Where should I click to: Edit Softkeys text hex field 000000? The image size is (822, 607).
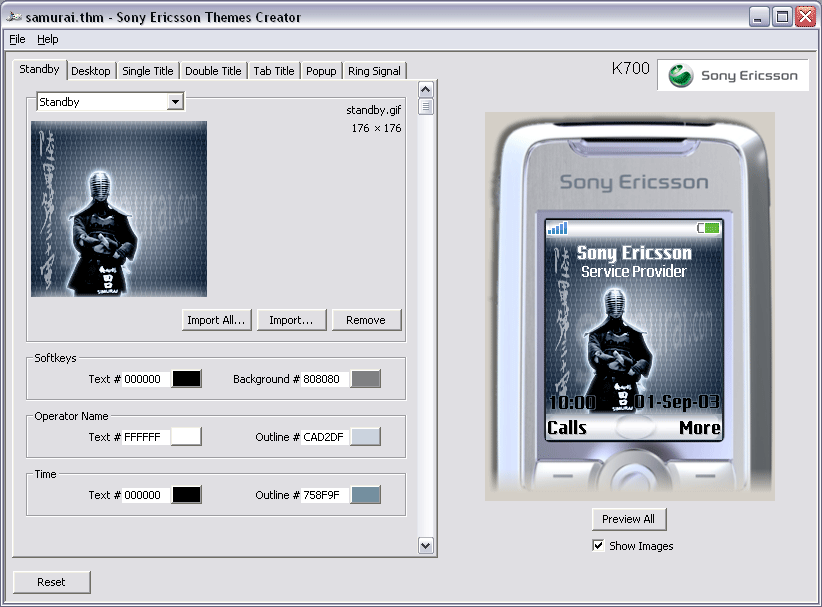[x=146, y=378]
